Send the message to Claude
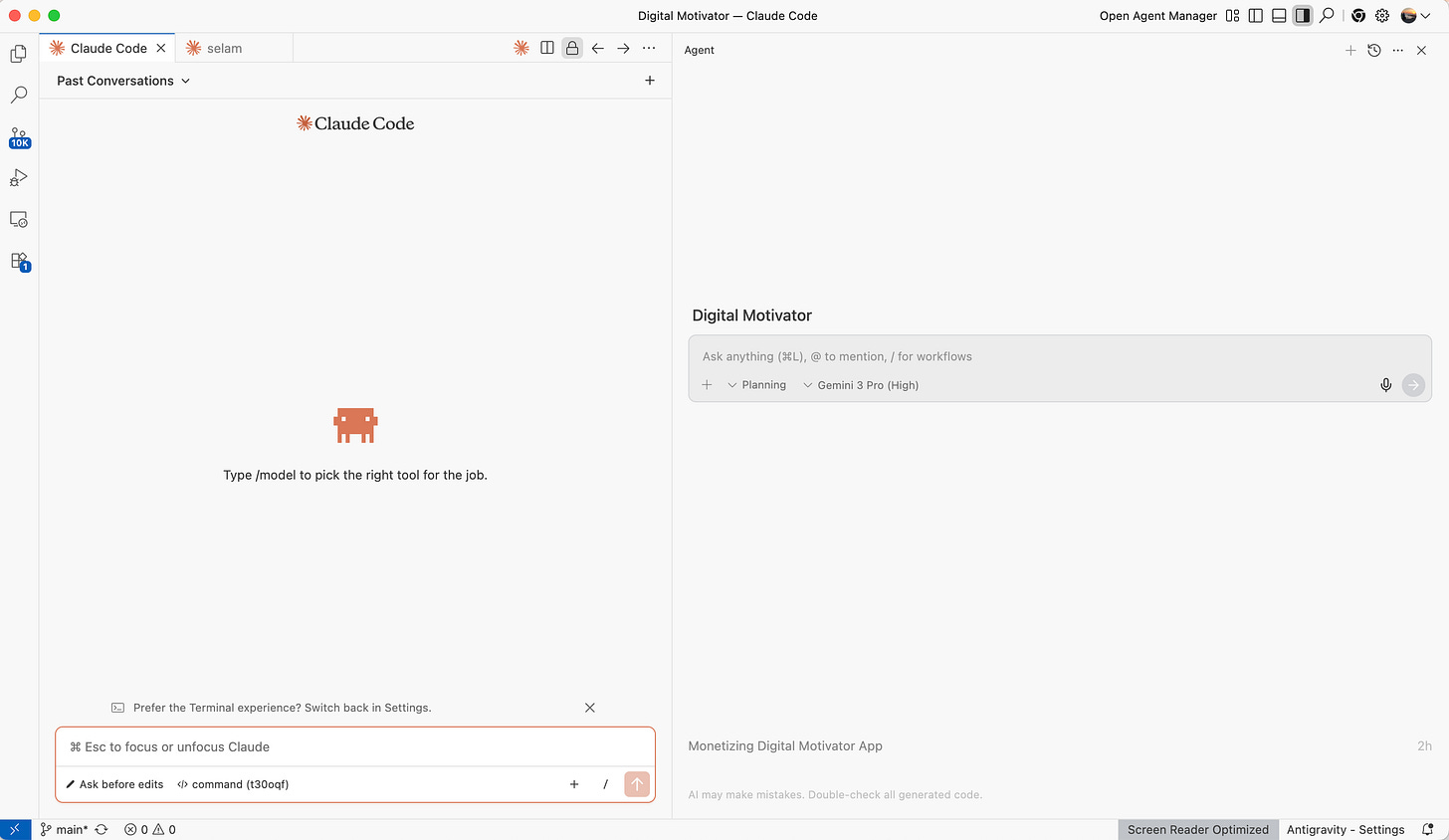Viewport: 1449px width, 840px height. 637,784
